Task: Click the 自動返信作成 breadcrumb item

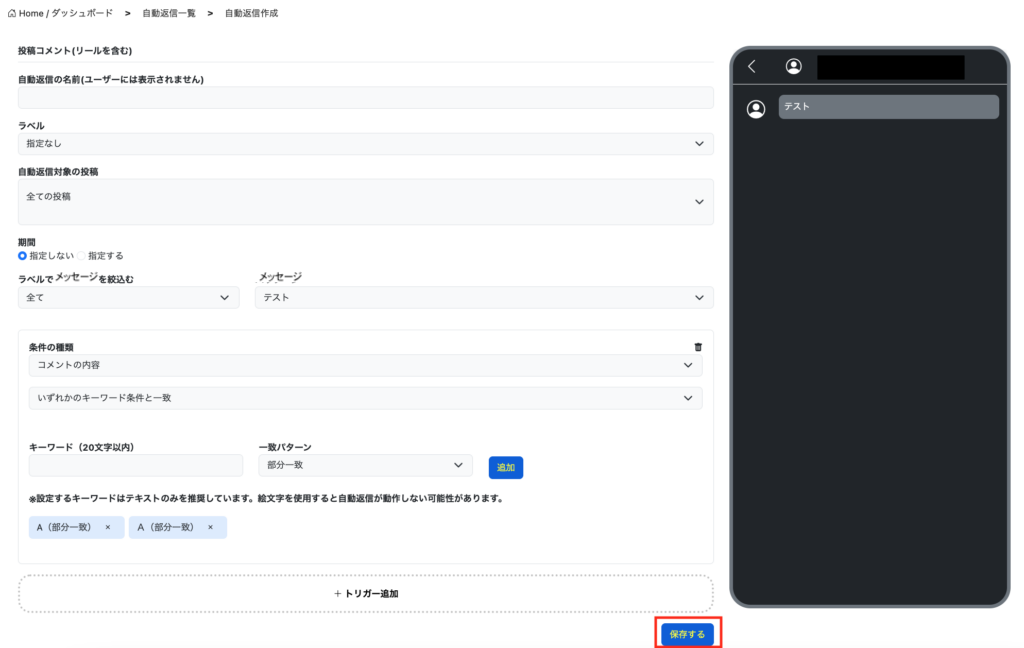Action: tap(251, 13)
